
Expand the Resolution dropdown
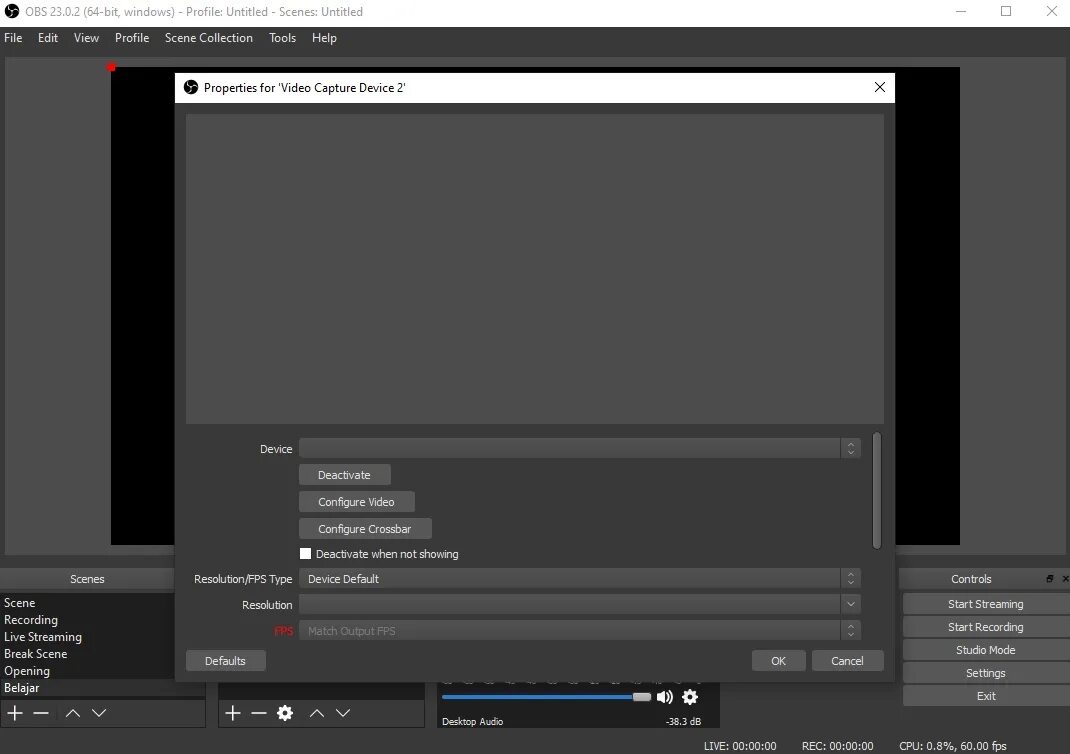(x=851, y=604)
